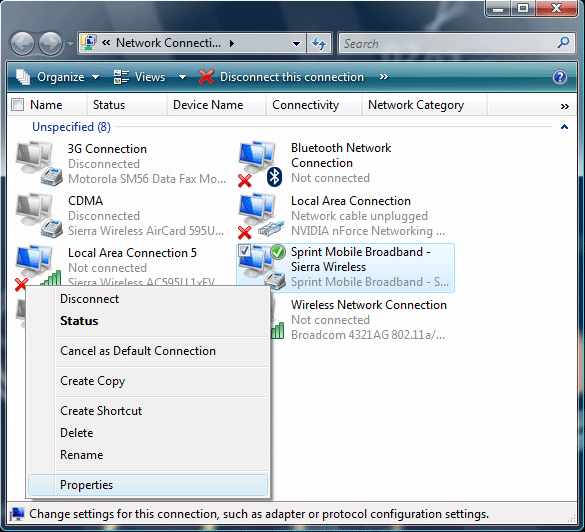Select the 3G Connection modem icon
This screenshot has width=585, height=532.
point(39,163)
